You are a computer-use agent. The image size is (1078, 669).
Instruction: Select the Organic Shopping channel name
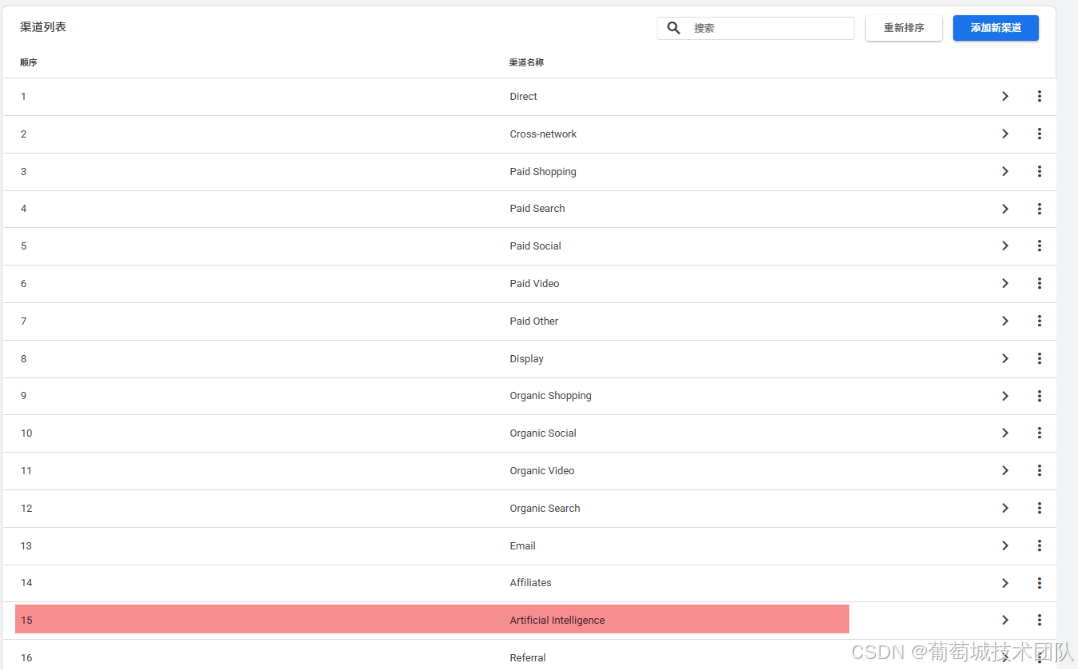pyautogui.click(x=551, y=396)
